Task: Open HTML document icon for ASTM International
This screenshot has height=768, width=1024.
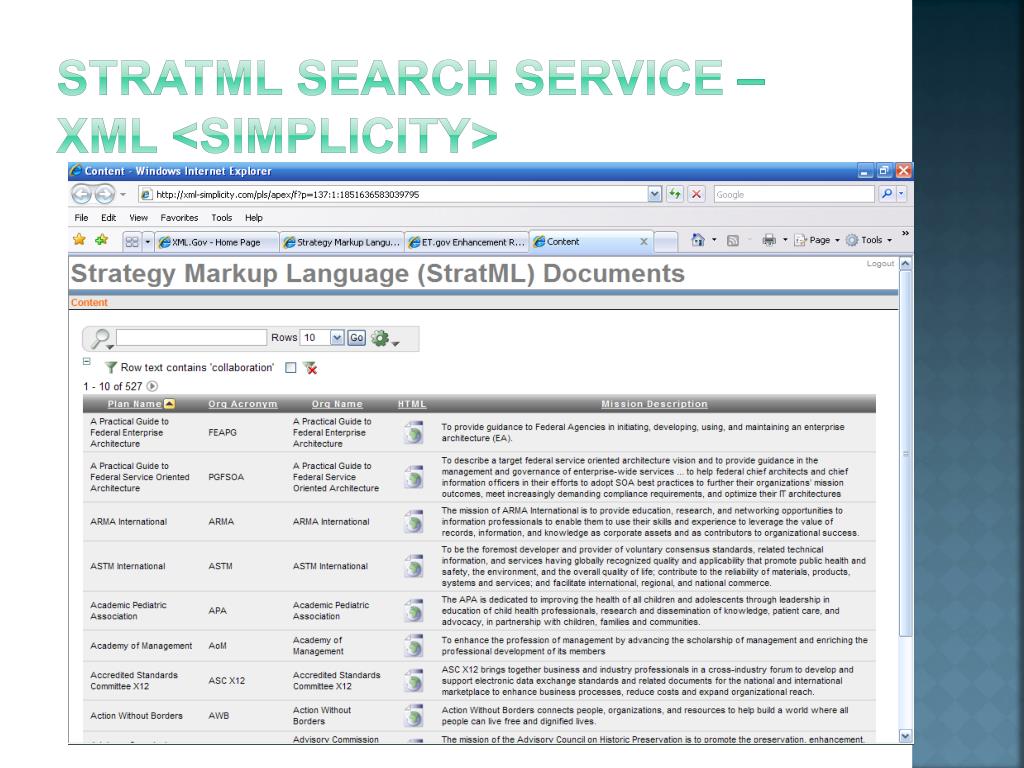Action: (413, 566)
